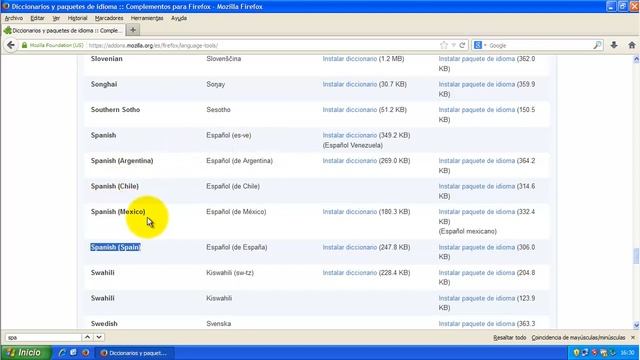The width and height of the screenshot is (640, 360).
Task: Focus the Google search box
Action: click(x=539, y=45)
